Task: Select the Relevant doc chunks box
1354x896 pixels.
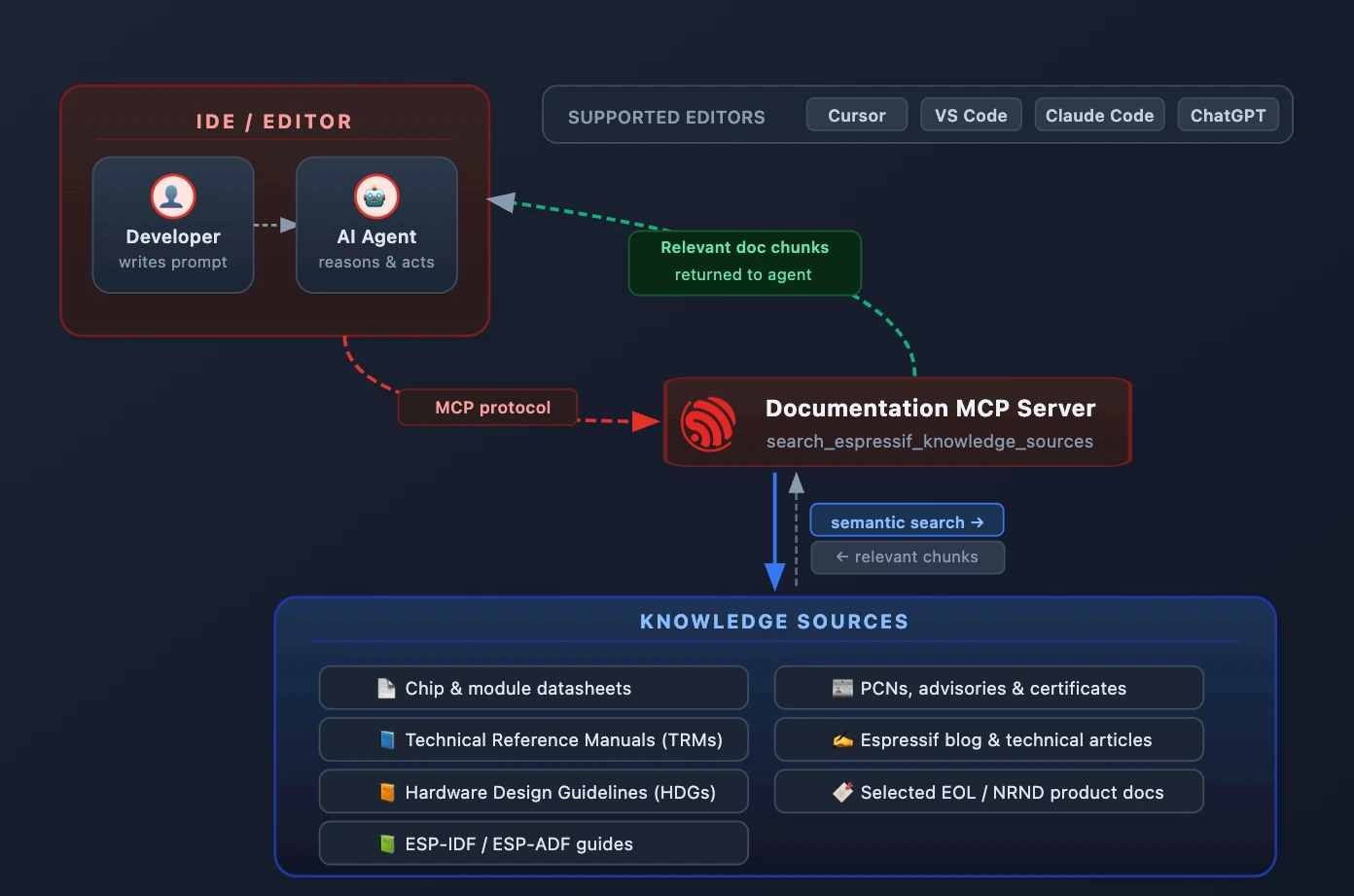Action: point(744,262)
